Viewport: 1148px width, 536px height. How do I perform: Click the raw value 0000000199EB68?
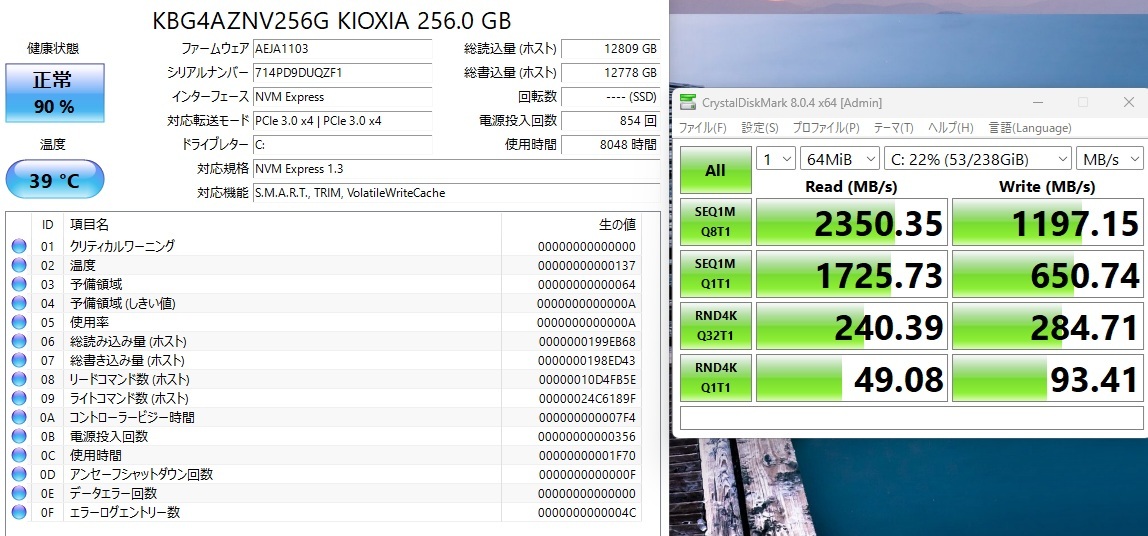pyautogui.click(x=586, y=341)
